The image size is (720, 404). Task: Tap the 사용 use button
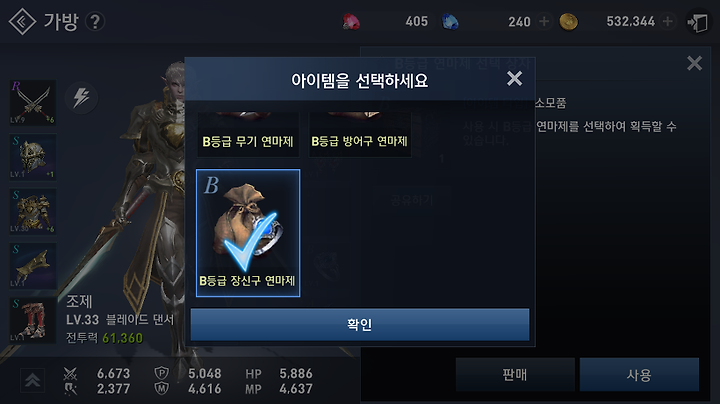639,375
